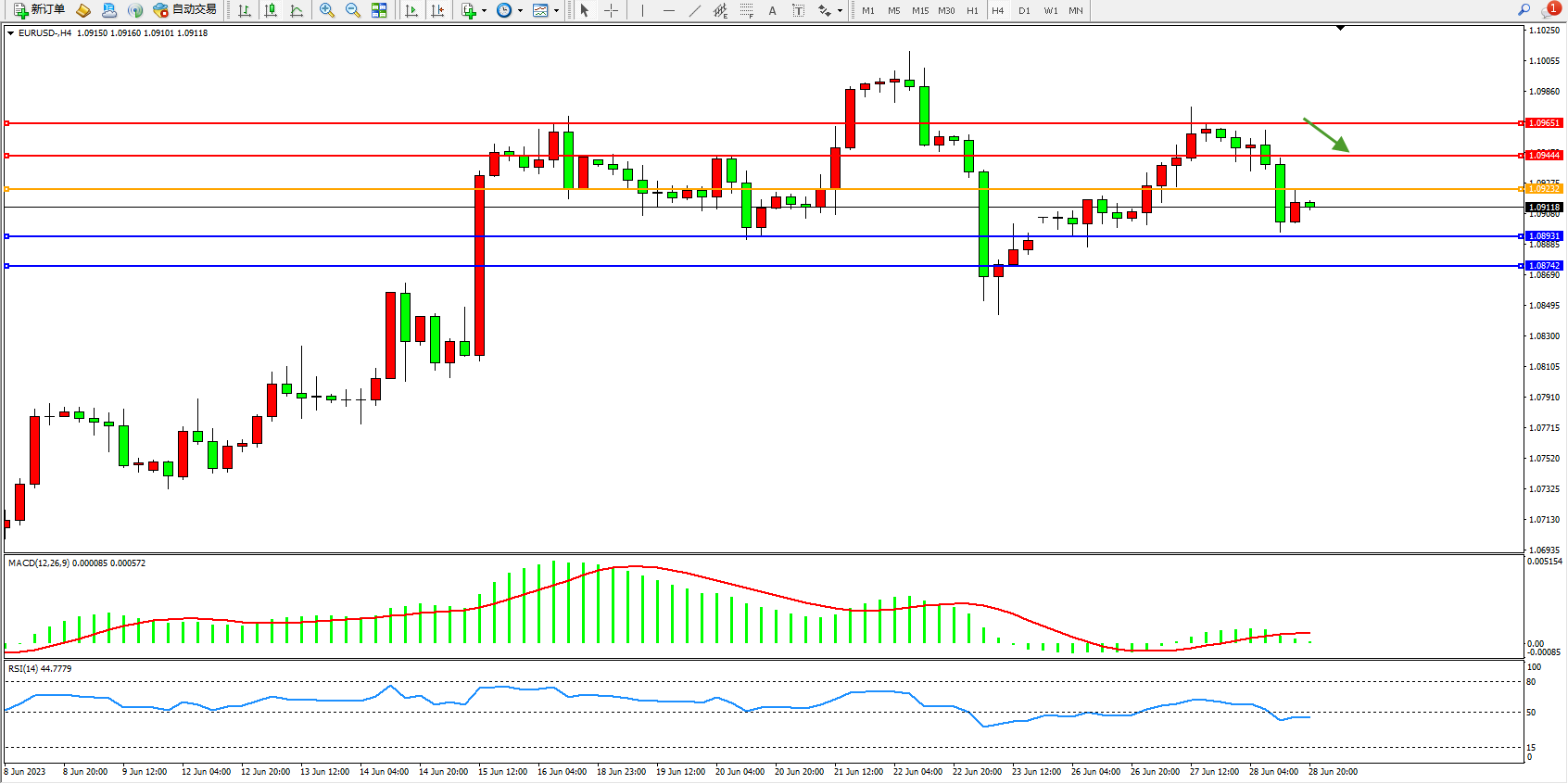Switch to the D1 timeframe
The image size is (1568, 784).
[x=1024, y=10]
